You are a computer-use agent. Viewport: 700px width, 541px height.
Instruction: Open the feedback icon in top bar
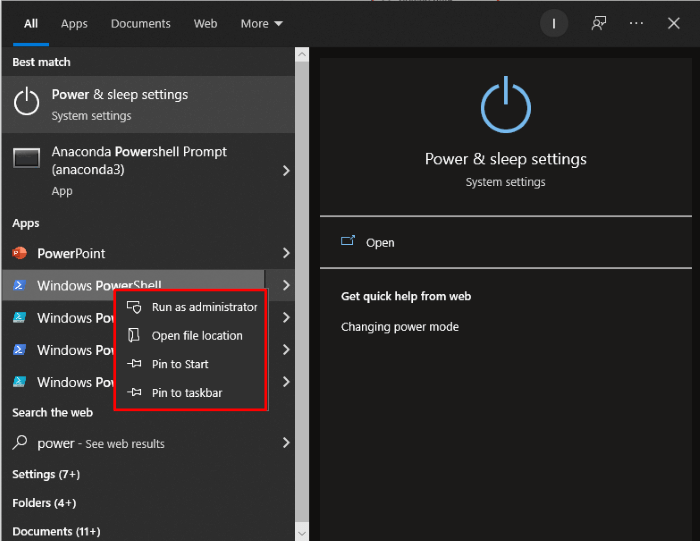(599, 23)
